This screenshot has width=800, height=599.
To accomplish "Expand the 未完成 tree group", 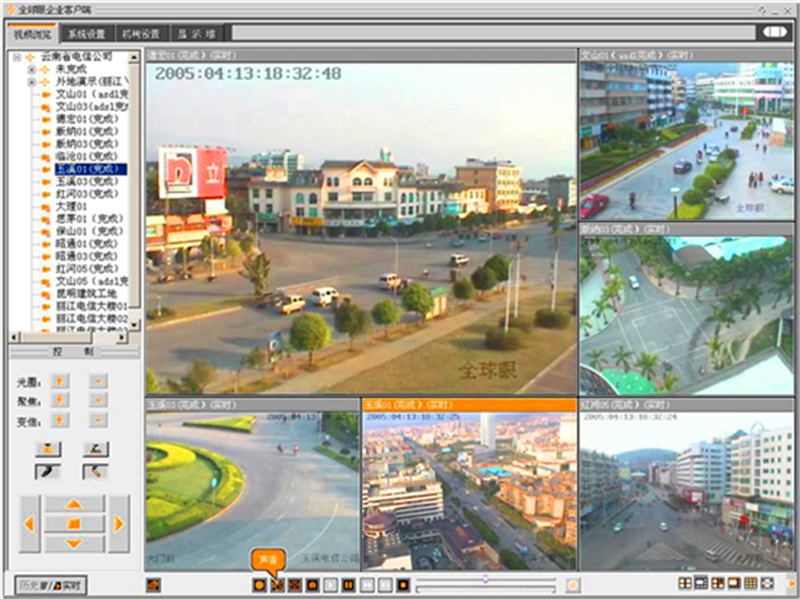I will click(x=31, y=70).
